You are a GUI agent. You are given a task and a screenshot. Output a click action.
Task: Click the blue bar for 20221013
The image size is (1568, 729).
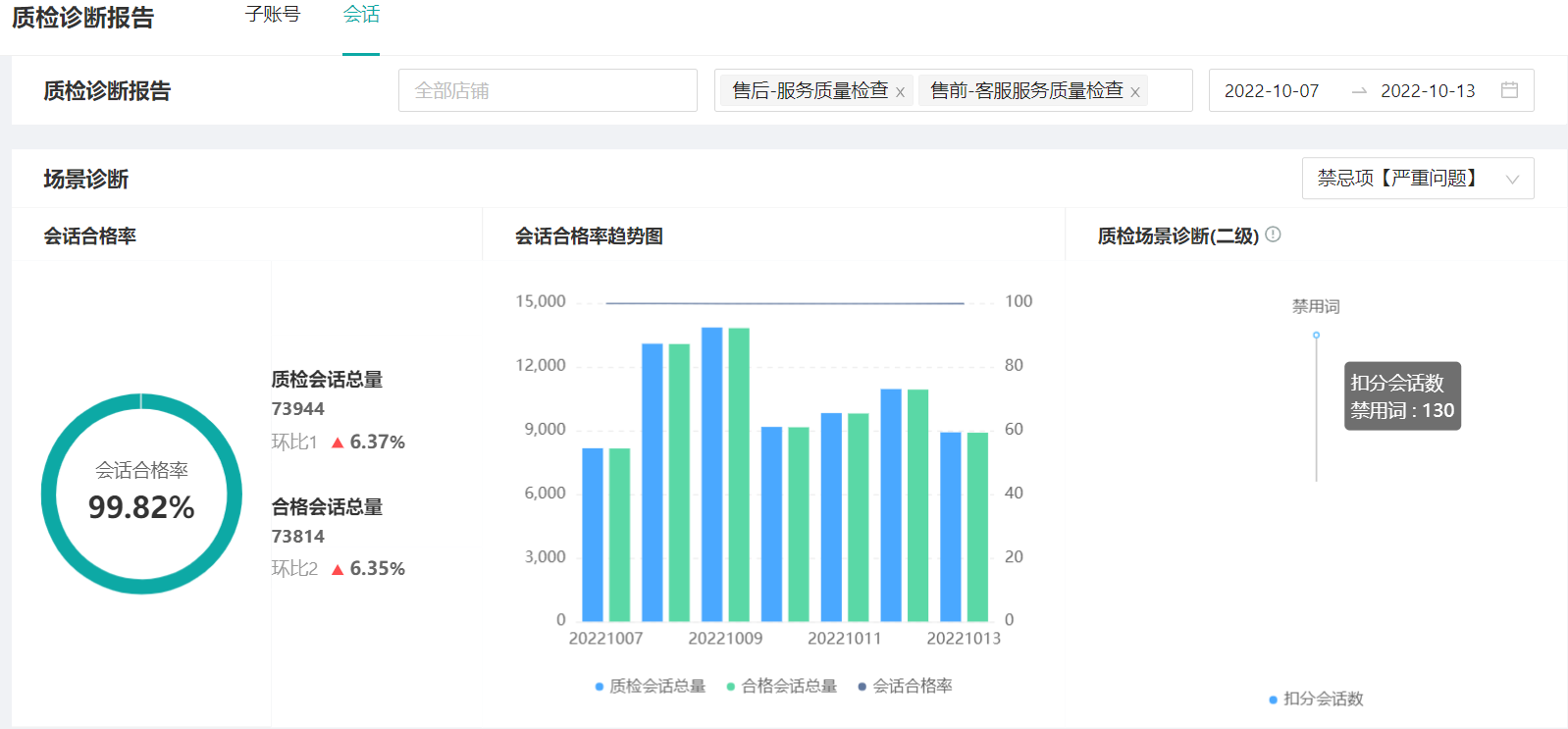point(951,527)
